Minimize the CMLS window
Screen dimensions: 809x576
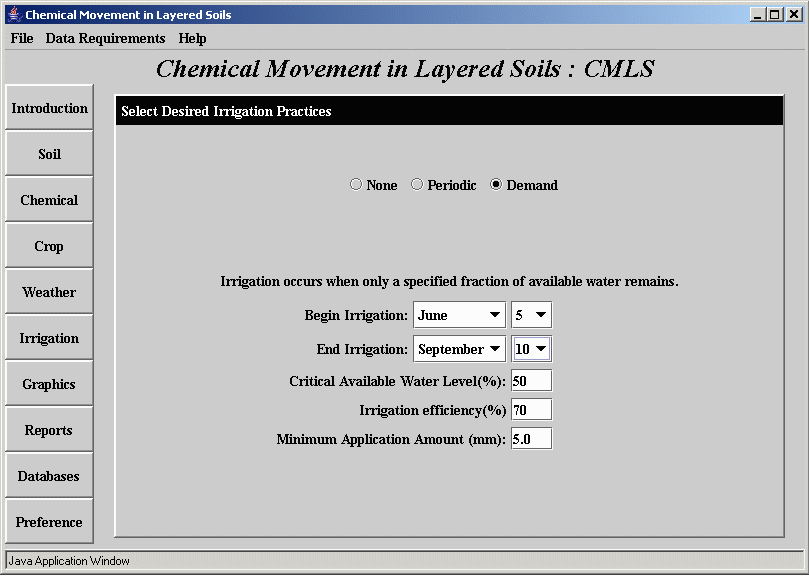pos(757,14)
